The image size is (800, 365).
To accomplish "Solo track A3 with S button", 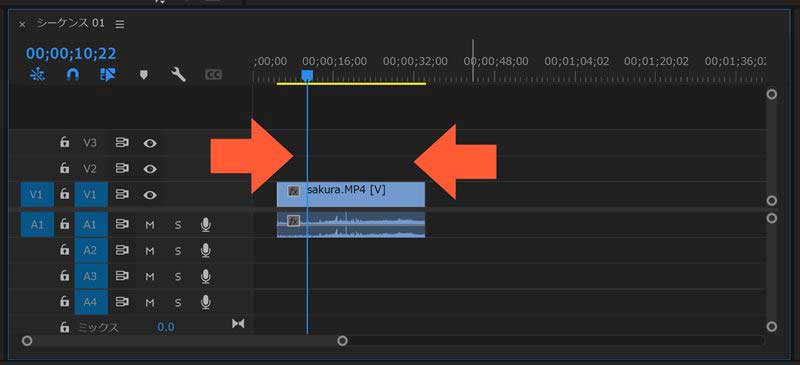I will pos(178,277).
